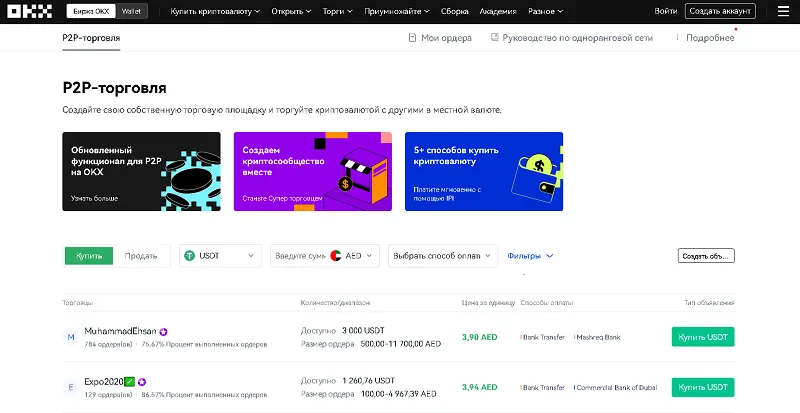The image size is (800, 413).
Task: Click the MuhammadEhsan trader name
Action: [x=120, y=331]
